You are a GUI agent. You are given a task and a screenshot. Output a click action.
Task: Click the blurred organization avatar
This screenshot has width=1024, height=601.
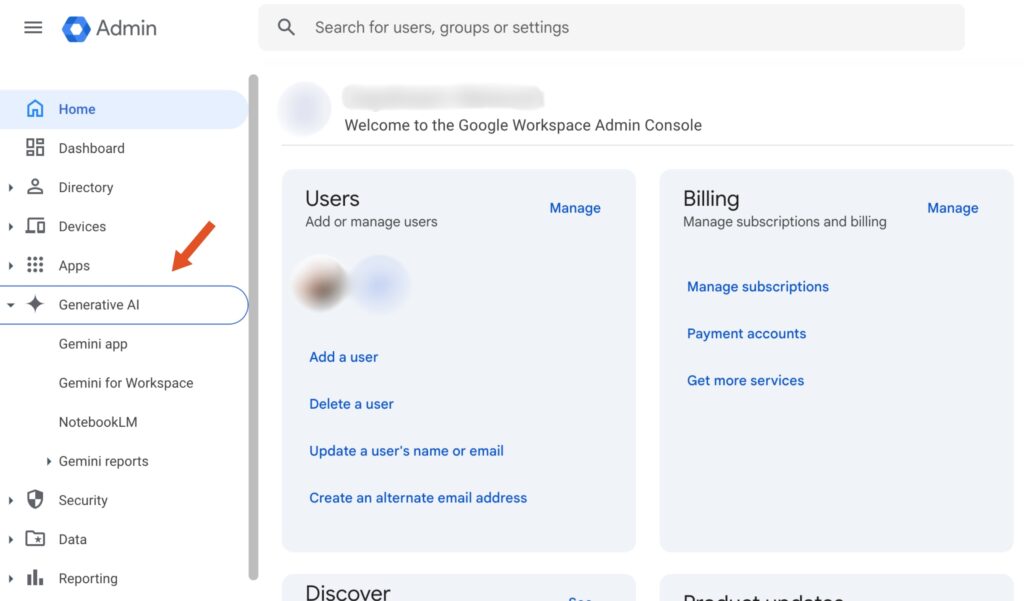304,109
